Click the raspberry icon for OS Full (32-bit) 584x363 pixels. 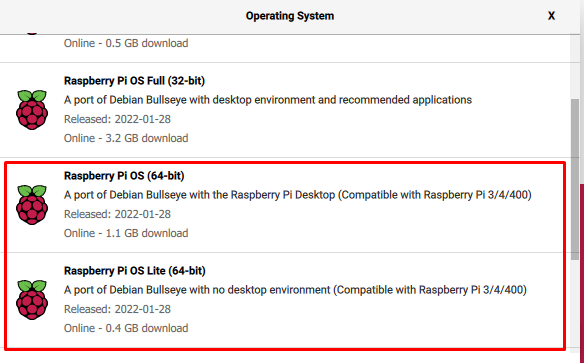pos(32,110)
